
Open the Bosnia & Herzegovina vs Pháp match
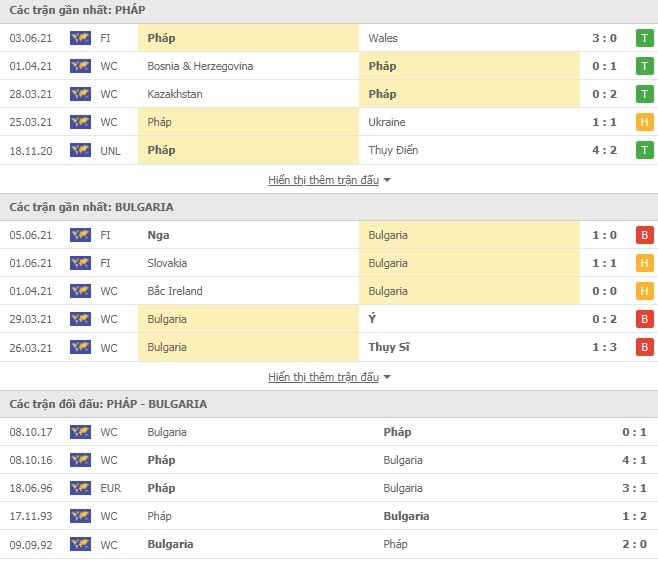329,66
